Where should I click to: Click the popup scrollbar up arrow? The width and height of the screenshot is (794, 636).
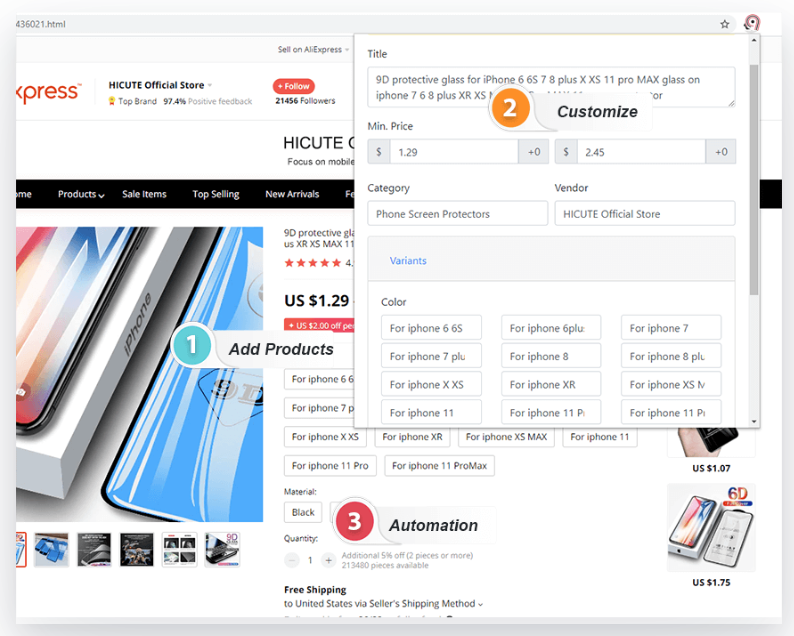(x=754, y=40)
